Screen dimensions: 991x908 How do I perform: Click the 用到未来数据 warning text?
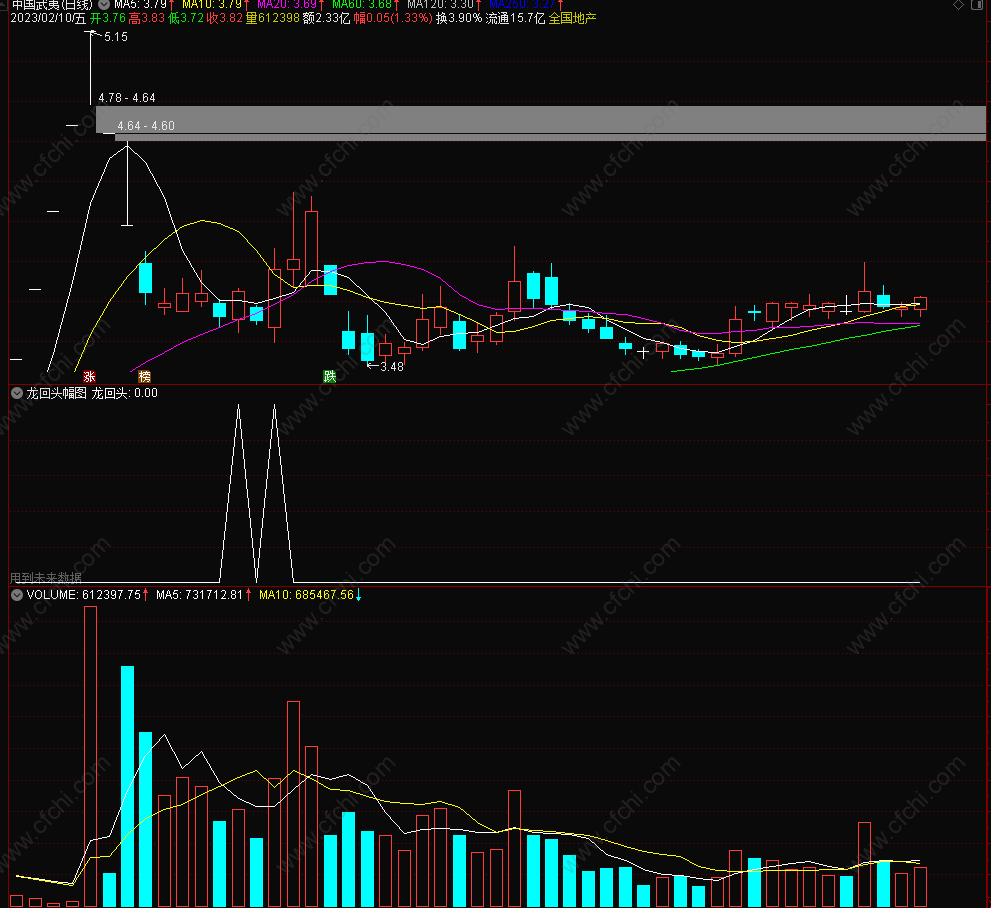(x=46, y=578)
